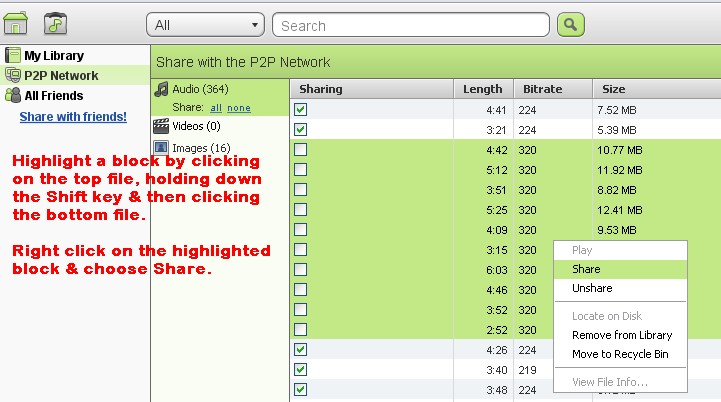Select My Library in the sidebar
The height and width of the screenshot is (402, 721).
(53, 56)
